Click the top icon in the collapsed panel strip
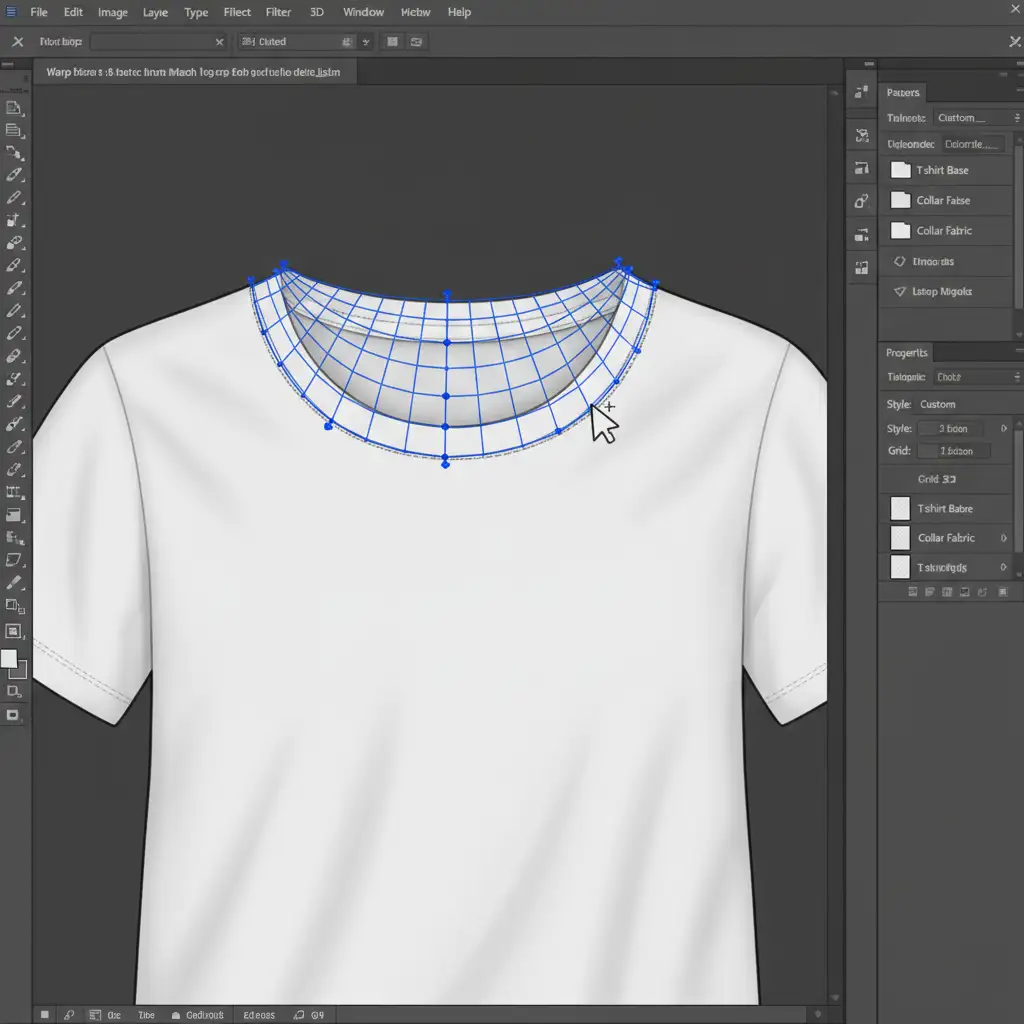The width and height of the screenshot is (1024, 1024). point(861,92)
